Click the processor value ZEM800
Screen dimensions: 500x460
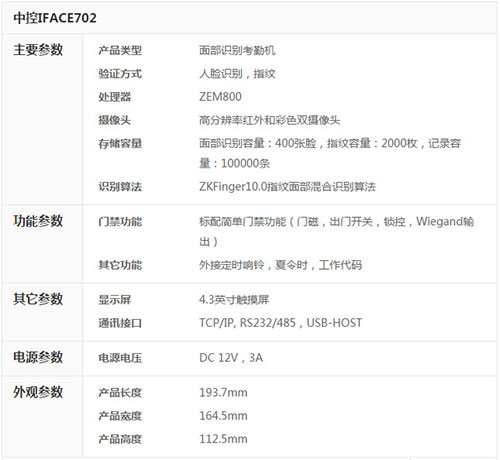(220, 97)
